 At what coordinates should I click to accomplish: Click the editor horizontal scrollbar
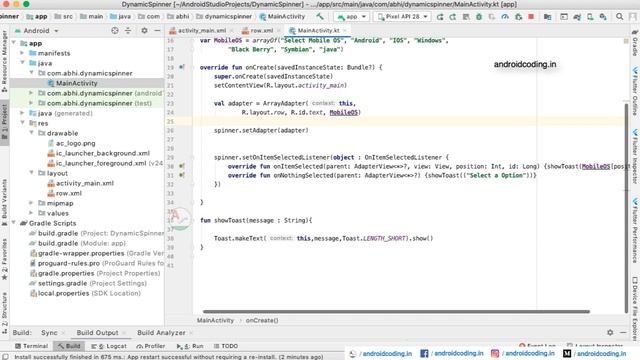(396, 311)
